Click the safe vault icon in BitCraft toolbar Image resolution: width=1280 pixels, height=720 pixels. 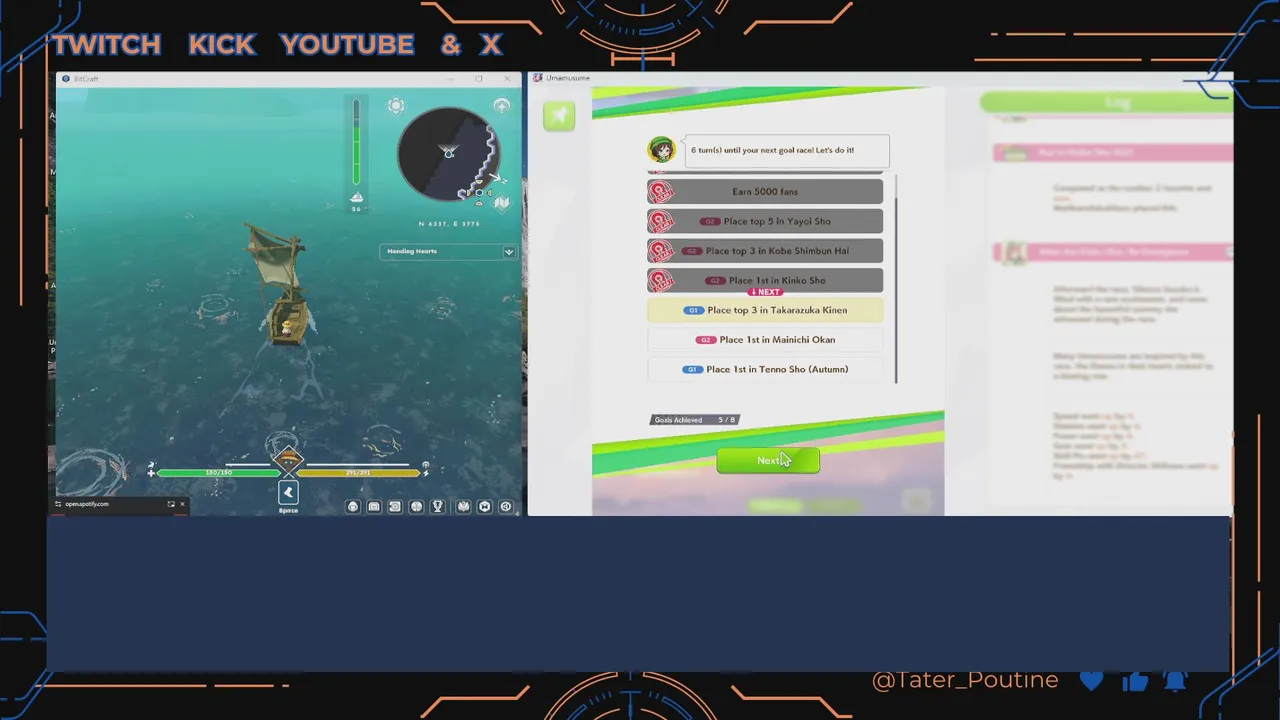coord(395,507)
